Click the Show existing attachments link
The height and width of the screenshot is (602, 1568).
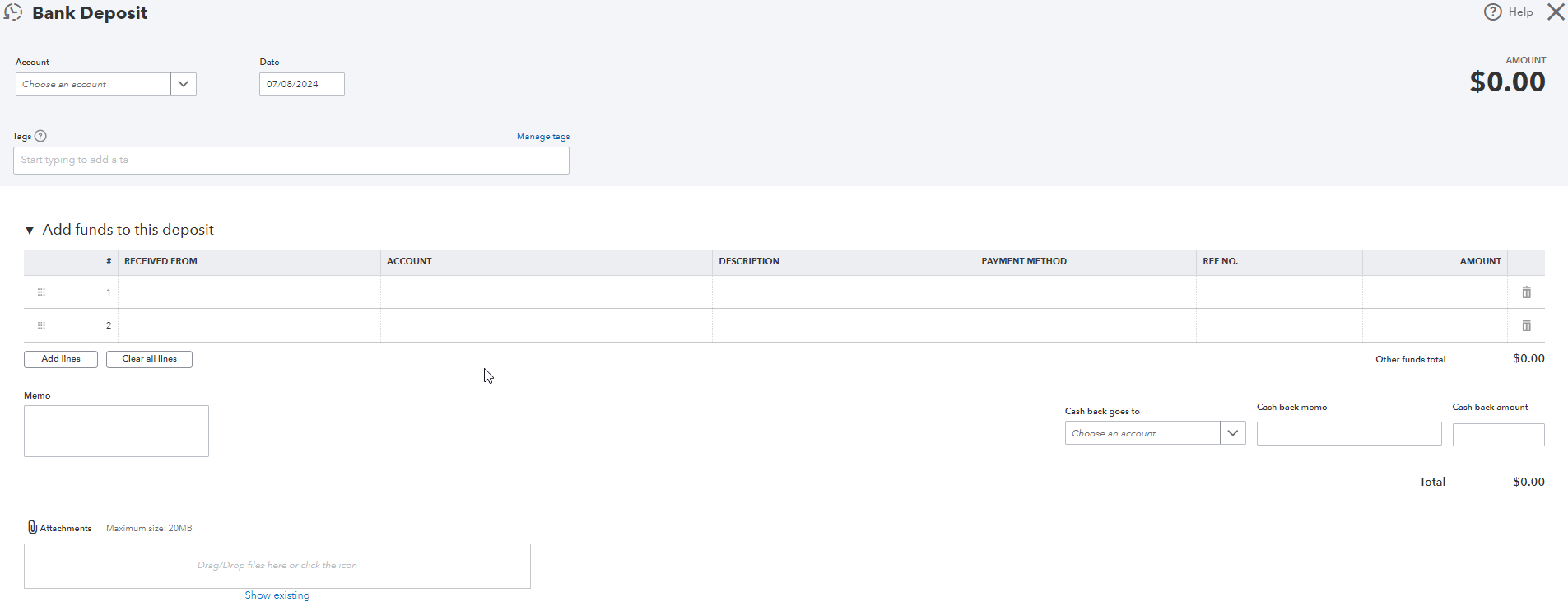[277, 595]
